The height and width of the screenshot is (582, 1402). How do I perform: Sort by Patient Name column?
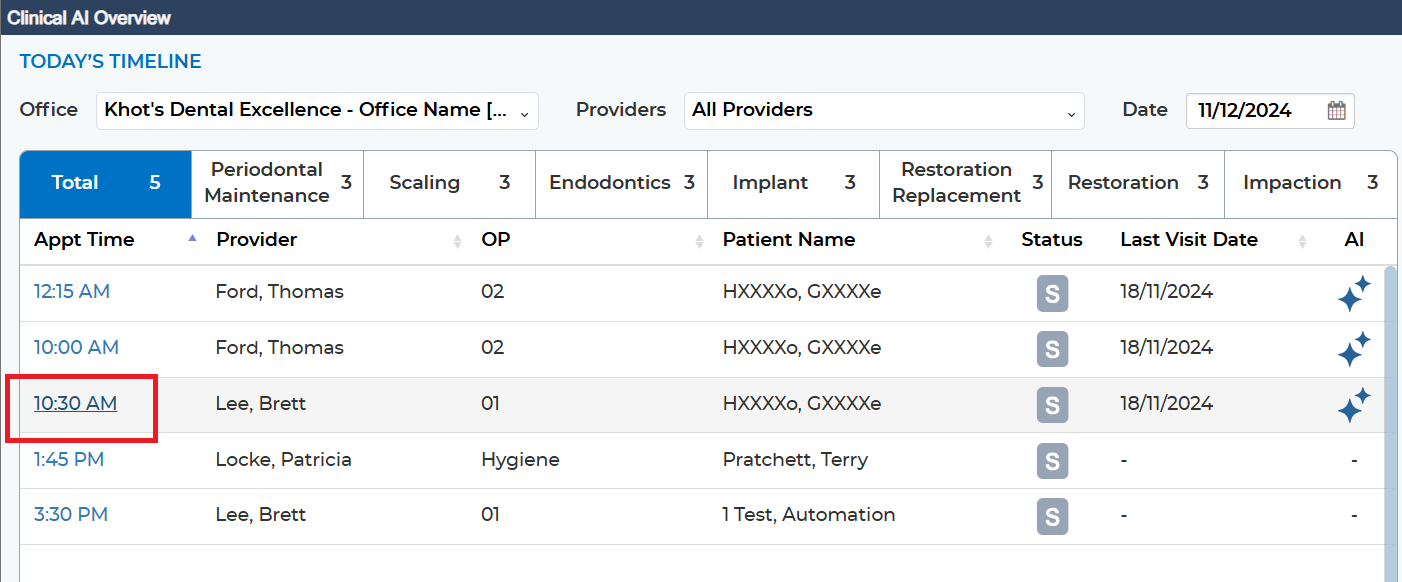(988, 241)
